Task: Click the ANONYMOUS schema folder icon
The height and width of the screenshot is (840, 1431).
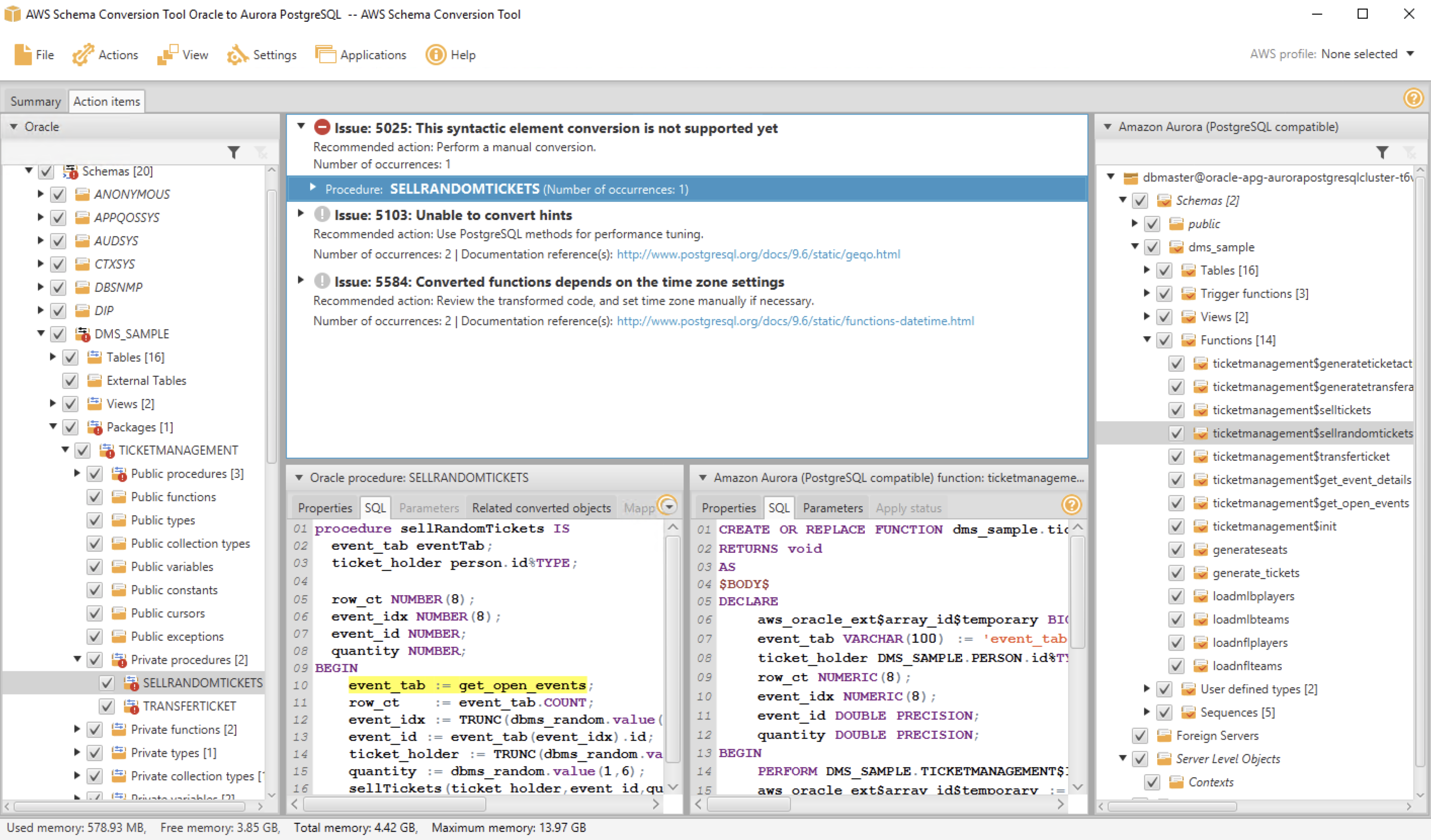Action: (x=82, y=194)
